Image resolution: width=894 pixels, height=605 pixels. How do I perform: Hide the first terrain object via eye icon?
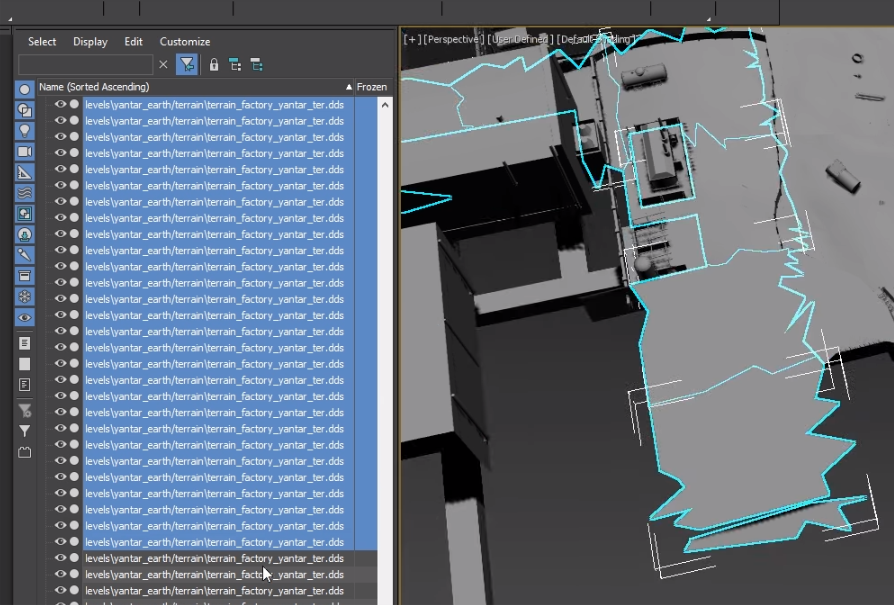[x=60, y=104]
